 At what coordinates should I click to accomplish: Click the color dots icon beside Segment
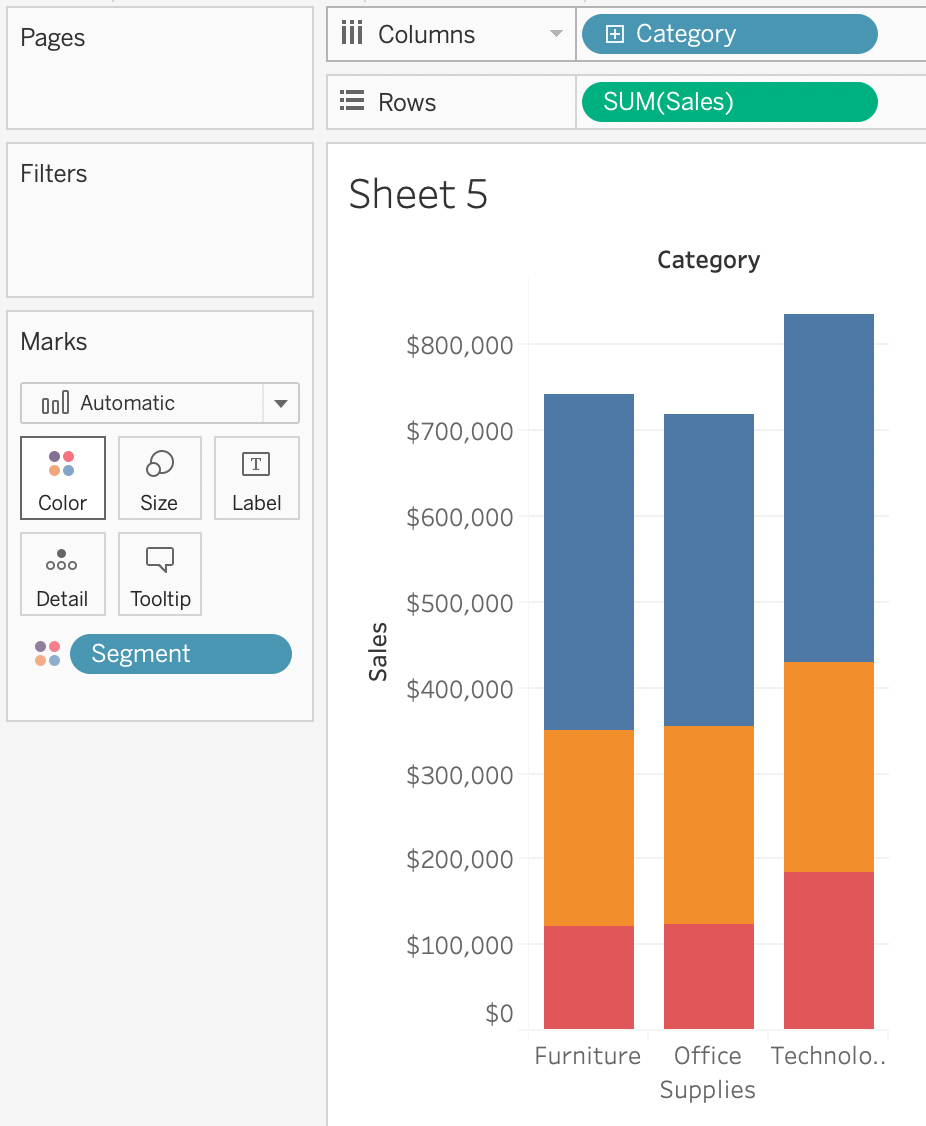[47, 654]
